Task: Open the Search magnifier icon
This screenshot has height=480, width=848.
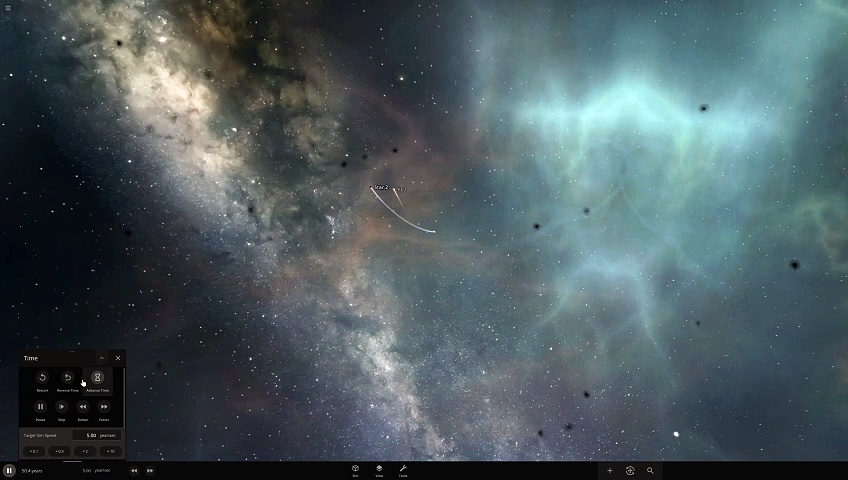Action: click(x=650, y=470)
